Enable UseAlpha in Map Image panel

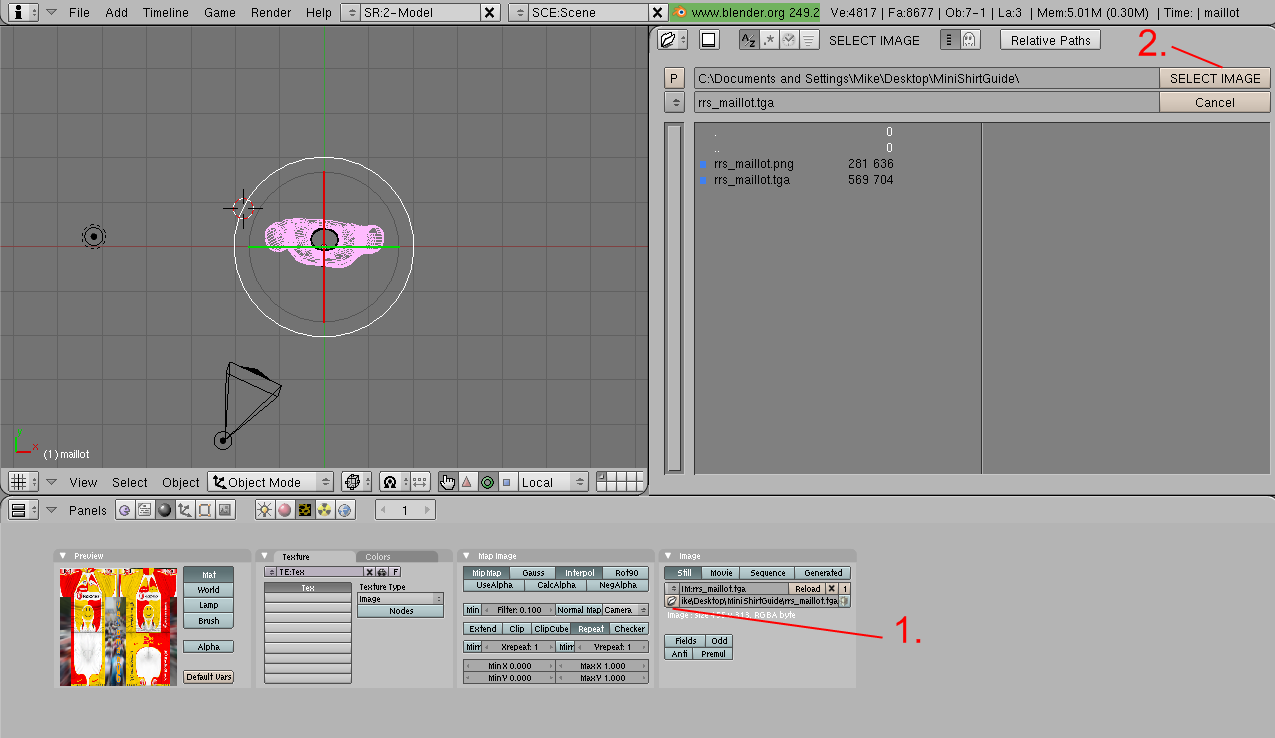[493, 585]
